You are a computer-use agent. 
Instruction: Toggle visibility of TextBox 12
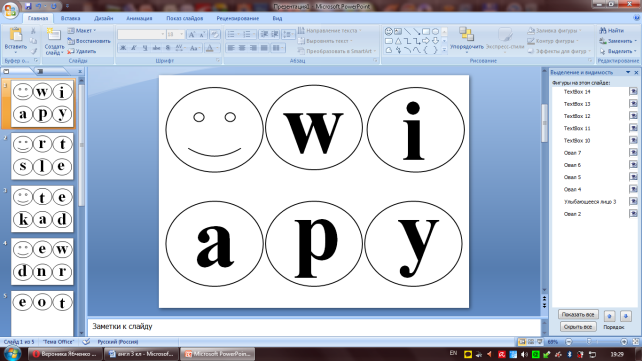pos(633,116)
